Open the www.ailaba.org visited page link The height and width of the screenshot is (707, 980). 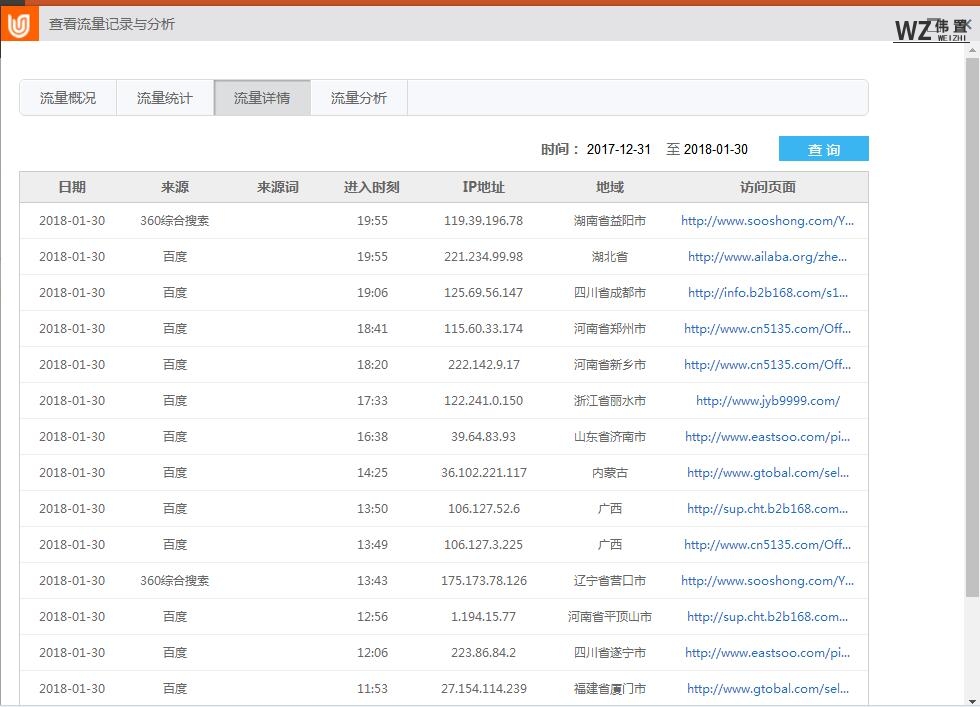tap(767, 257)
